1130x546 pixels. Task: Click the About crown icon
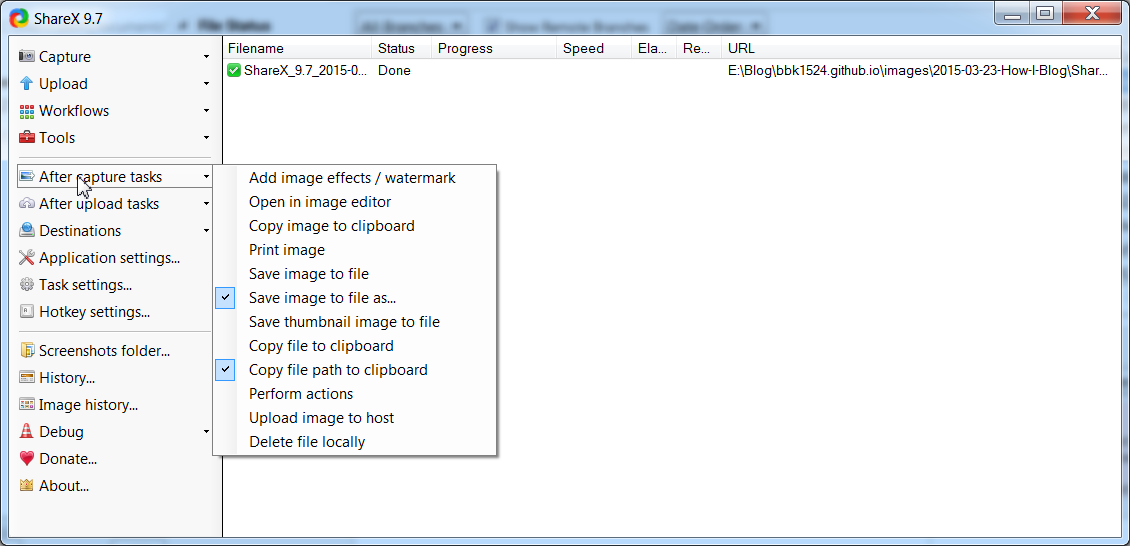(27, 485)
